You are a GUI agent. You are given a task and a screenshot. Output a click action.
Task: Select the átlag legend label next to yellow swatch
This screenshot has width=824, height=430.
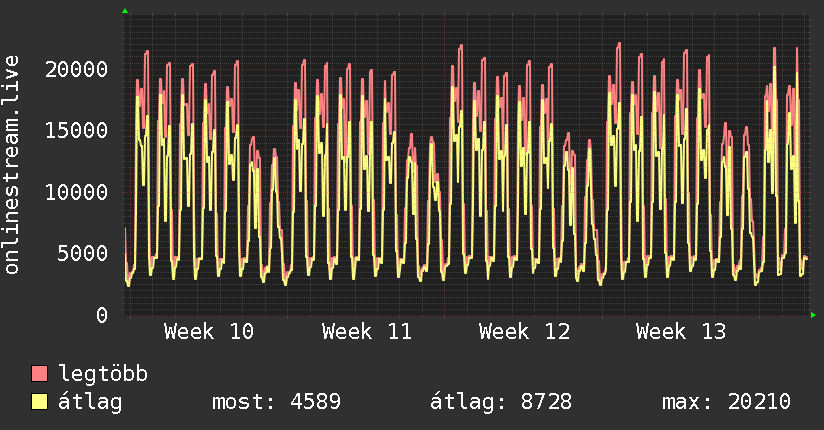[90, 402]
